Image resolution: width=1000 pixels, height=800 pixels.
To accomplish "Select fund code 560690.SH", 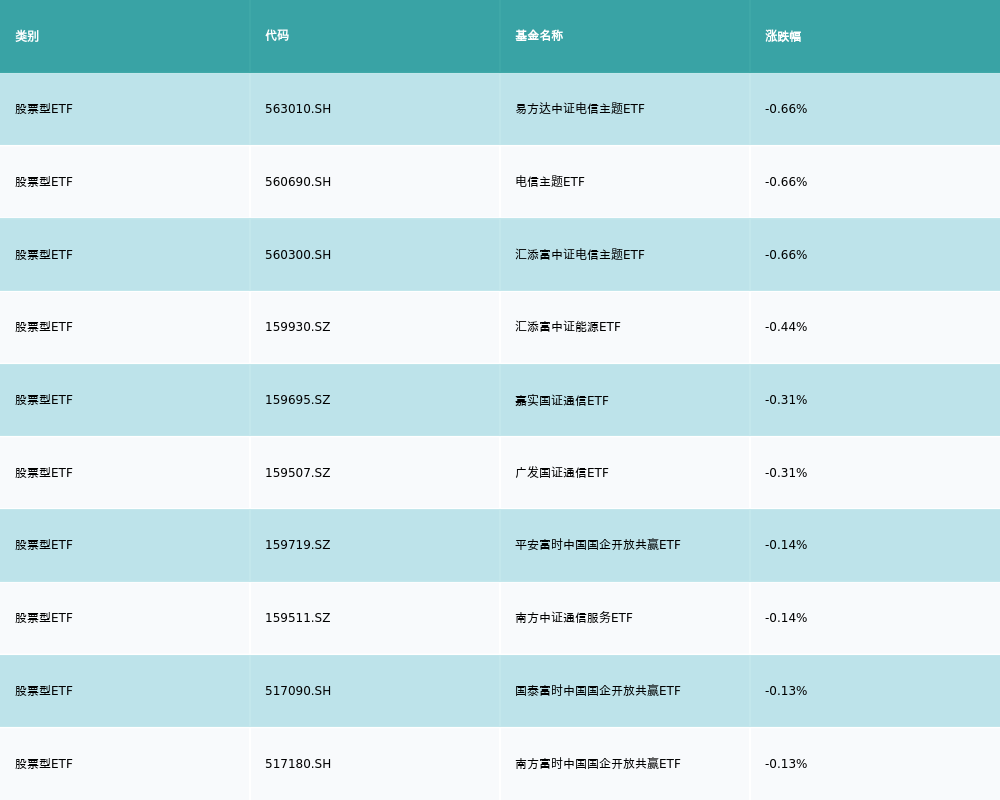I will [298, 182].
